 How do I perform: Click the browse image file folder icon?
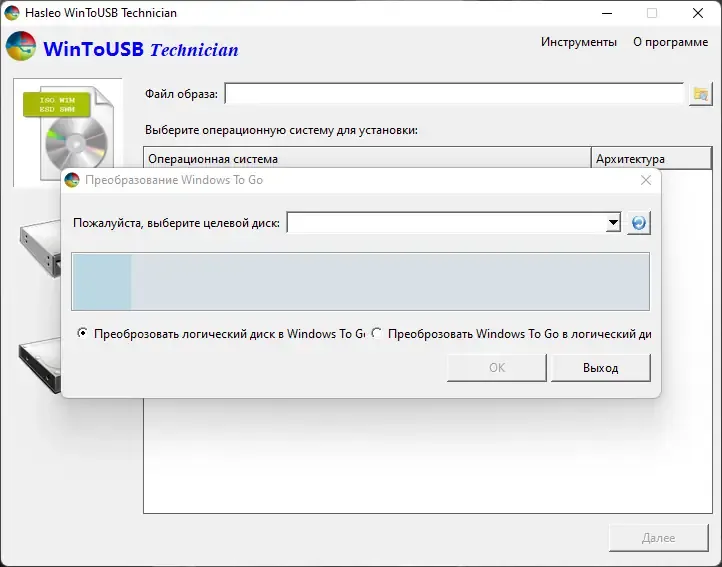tap(700, 94)
